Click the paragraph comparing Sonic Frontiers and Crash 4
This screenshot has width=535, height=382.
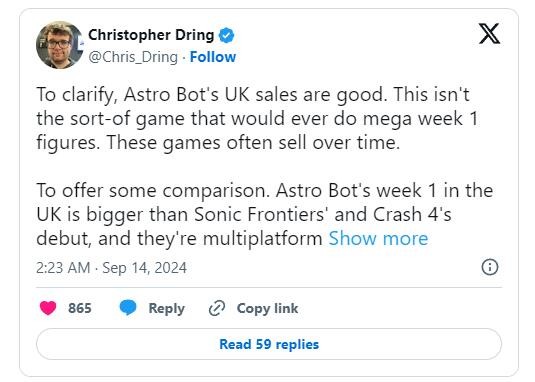tap(265, 215)
